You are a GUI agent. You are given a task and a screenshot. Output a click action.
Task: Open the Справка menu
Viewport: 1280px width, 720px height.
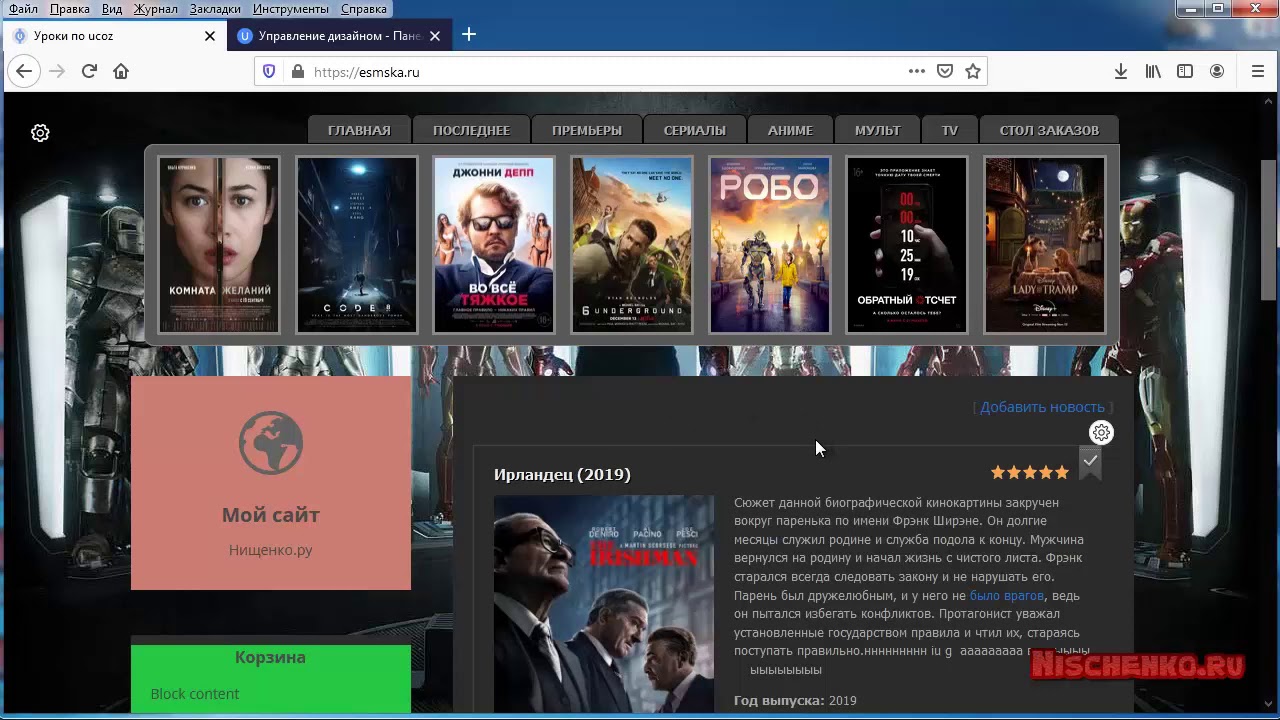tap(364, 9)
